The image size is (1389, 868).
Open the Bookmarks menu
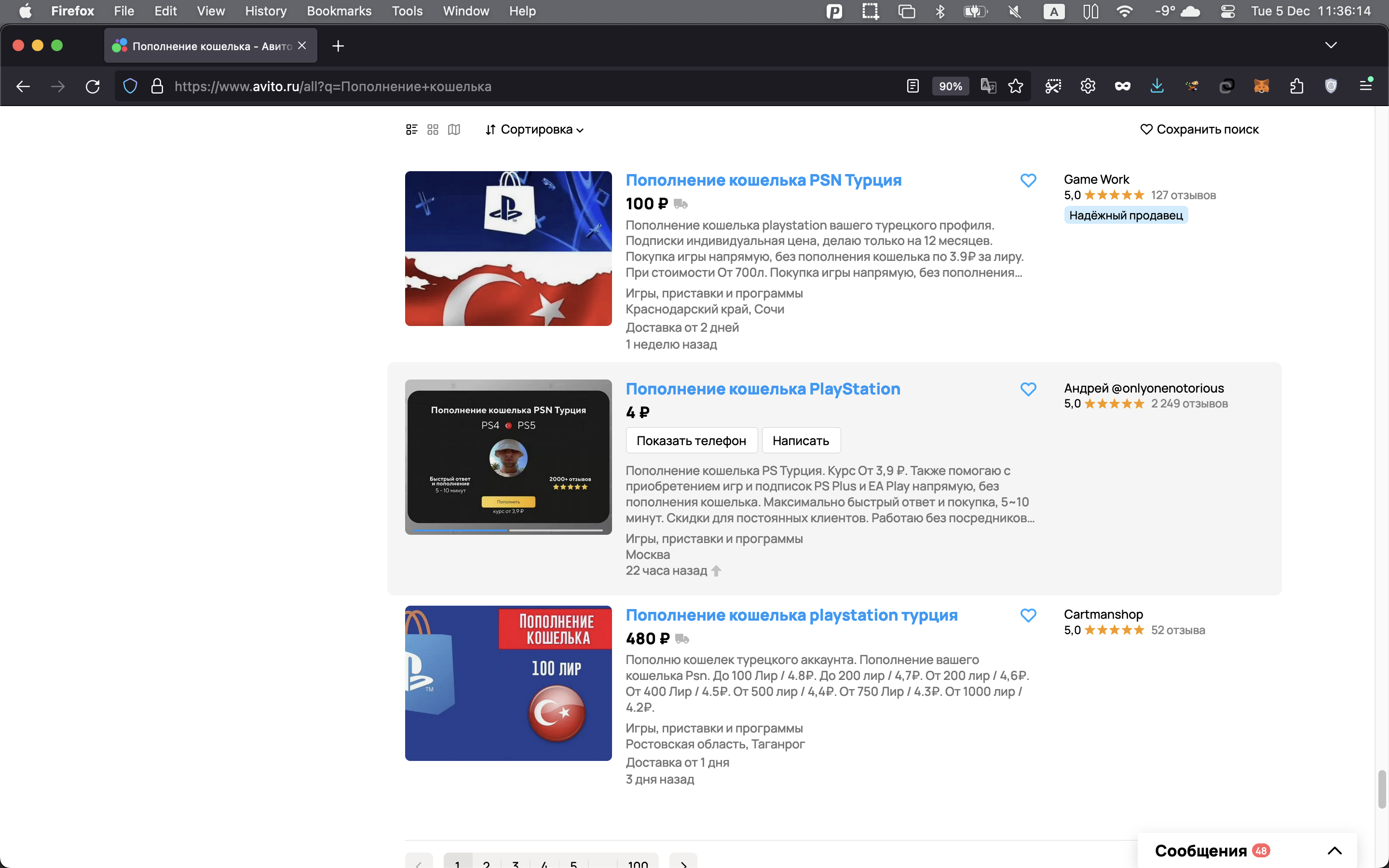click(x=339, y=11)
